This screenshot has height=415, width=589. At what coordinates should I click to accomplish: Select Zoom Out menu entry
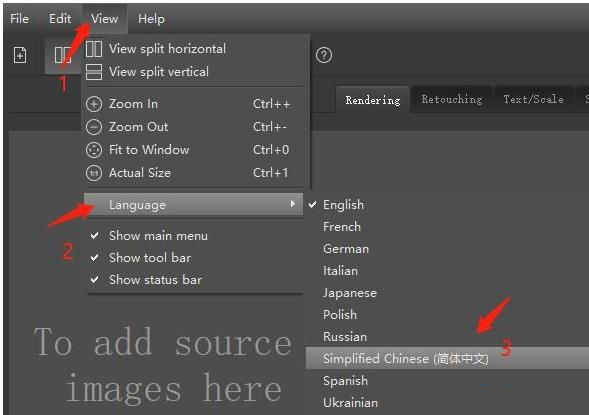pos(193,127)
